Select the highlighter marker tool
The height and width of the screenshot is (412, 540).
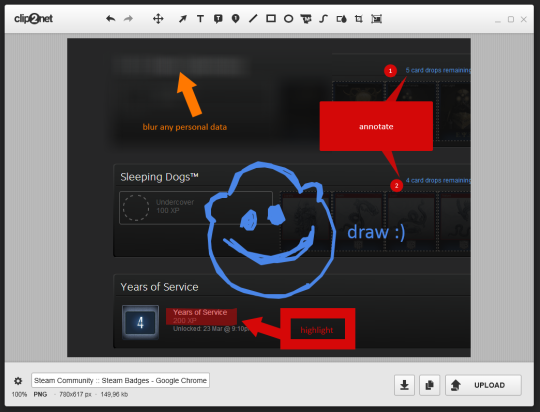point(306,19)
